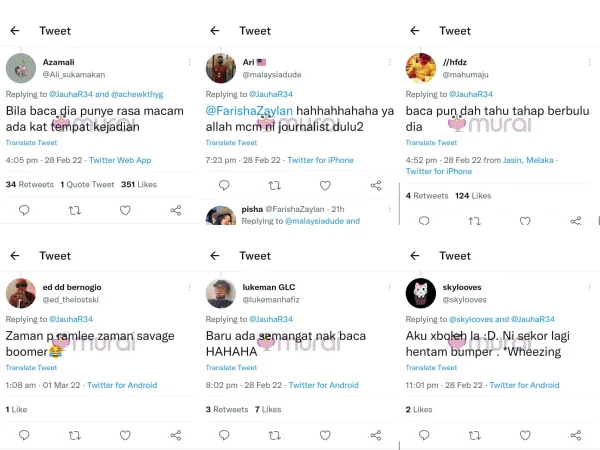Viewport: 600px width, 450px height.
Task: Click back arrow on Azamali's tweet
Action: click(x=15, y=31)
